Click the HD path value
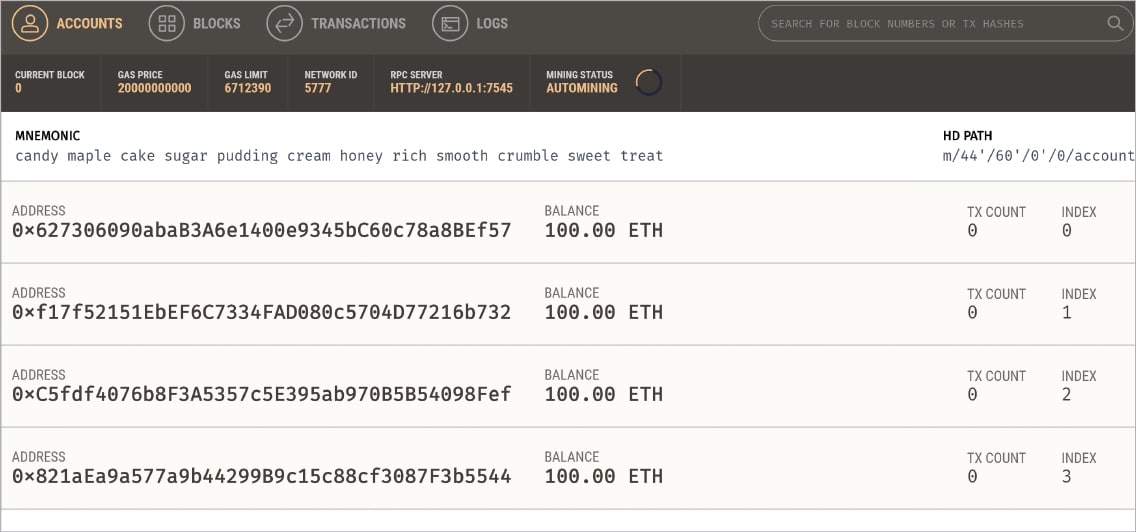Image resolution: width=1136 pixels, height=532 pixels. [1038, 156]
